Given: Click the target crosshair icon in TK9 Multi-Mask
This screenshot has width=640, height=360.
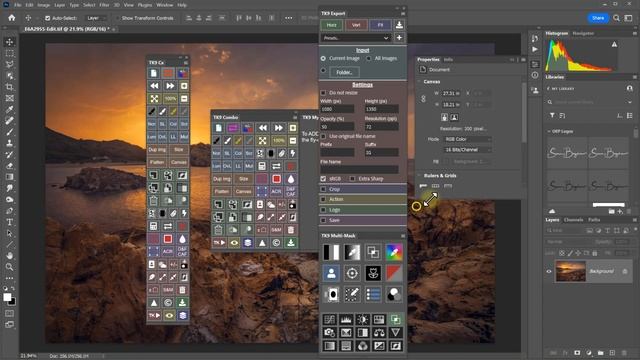Looking at the screenshot, I should 352,273.
